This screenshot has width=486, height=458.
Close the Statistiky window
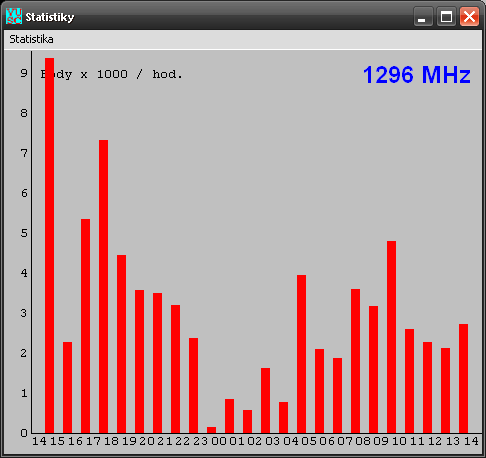click(x=469, y=16)
